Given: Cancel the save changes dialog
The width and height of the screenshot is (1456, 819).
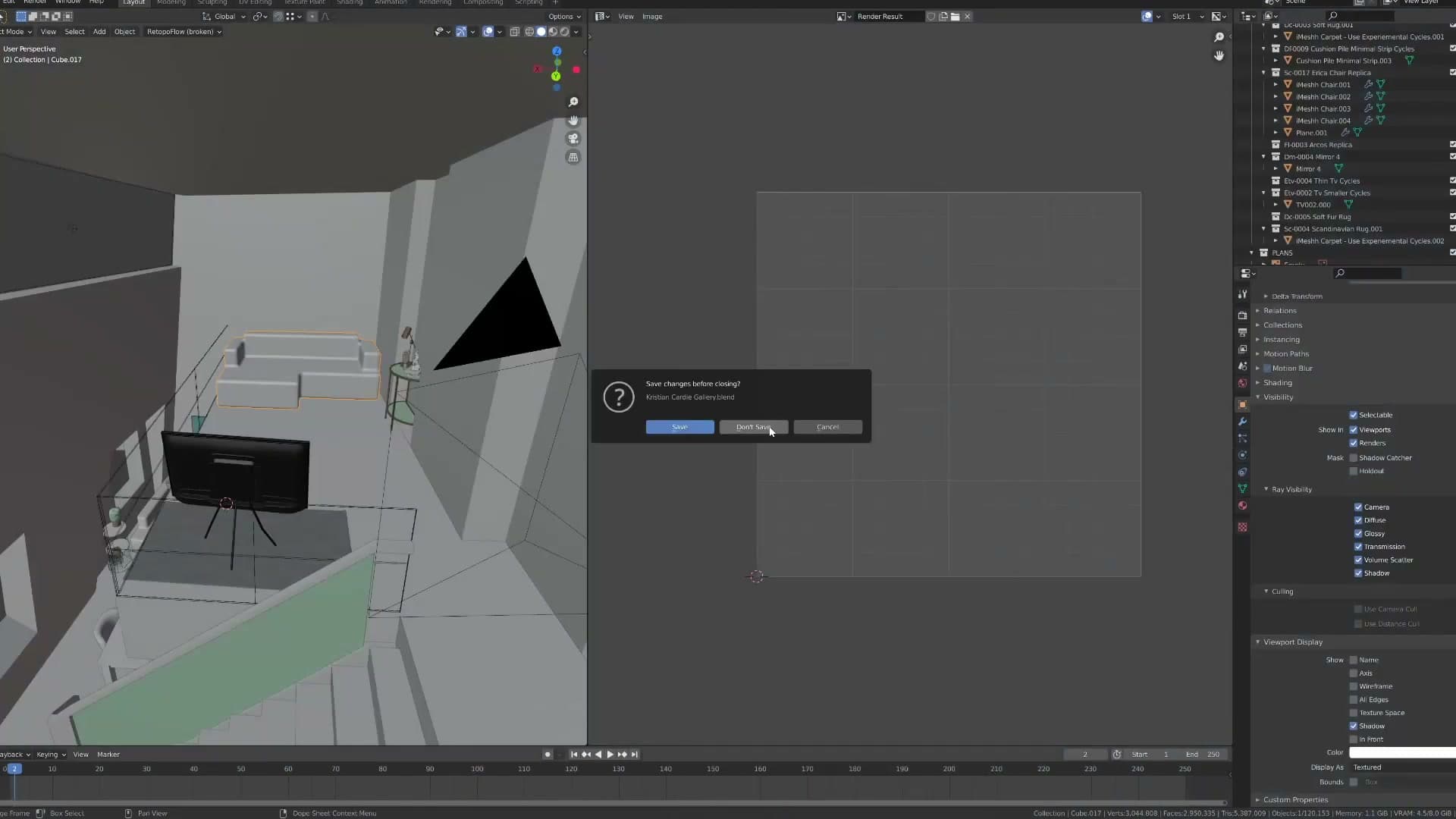Looking at the screenshot, I should [x=828, y=427].
